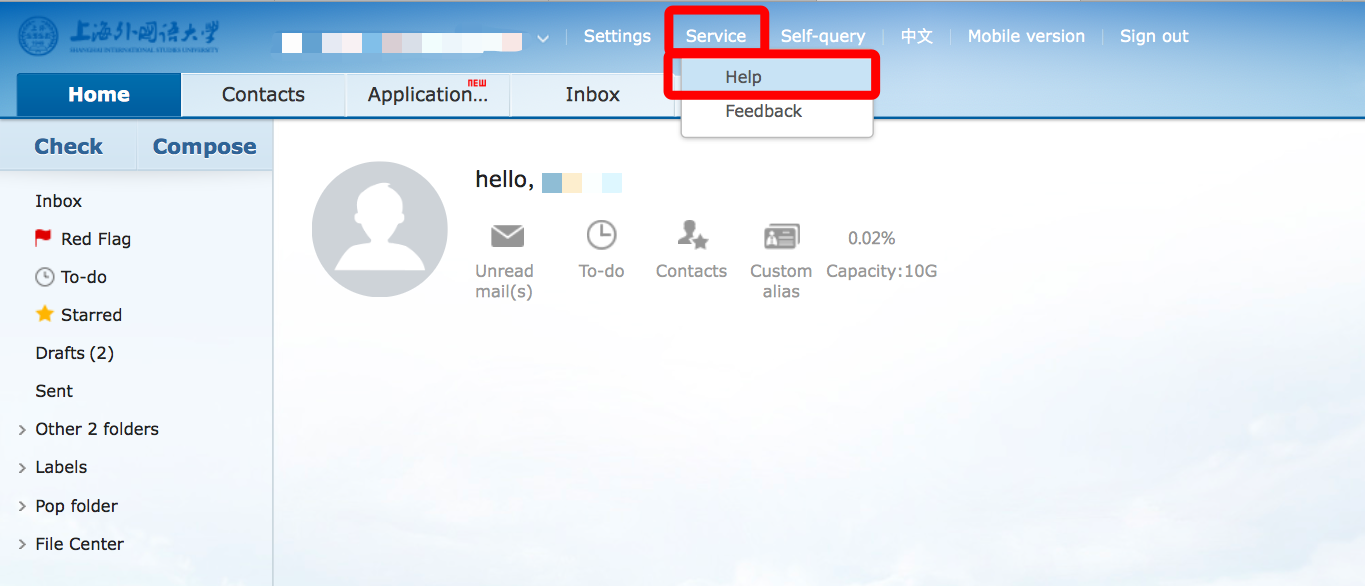Select Help from the Service menu

743,77
